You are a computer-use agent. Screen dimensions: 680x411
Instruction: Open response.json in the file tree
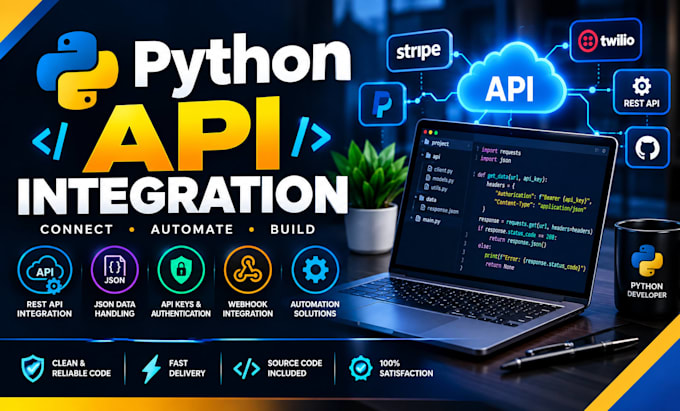click(x=438, y=209)
